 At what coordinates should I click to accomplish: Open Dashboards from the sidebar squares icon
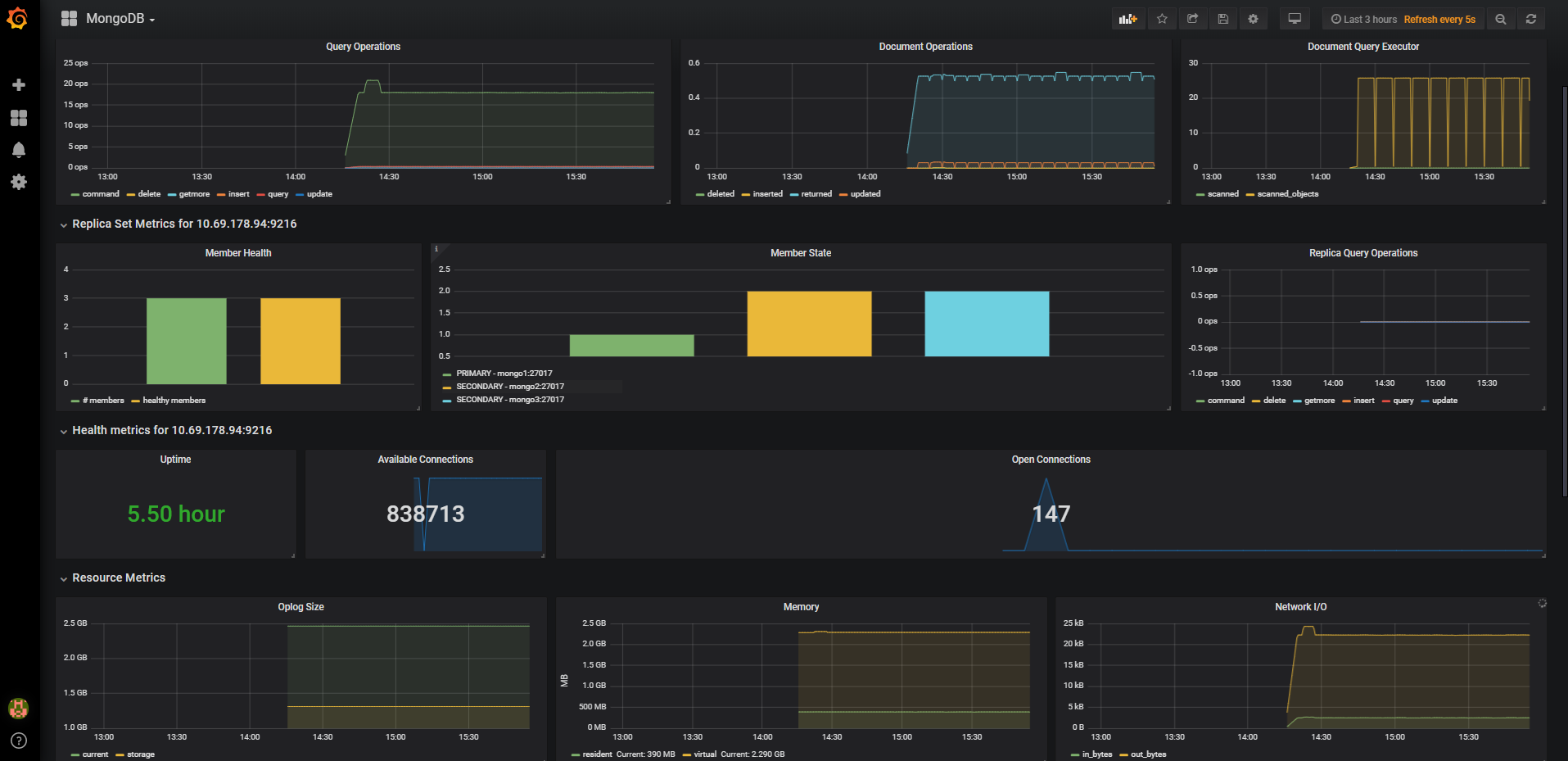click(x=19, y=118)
